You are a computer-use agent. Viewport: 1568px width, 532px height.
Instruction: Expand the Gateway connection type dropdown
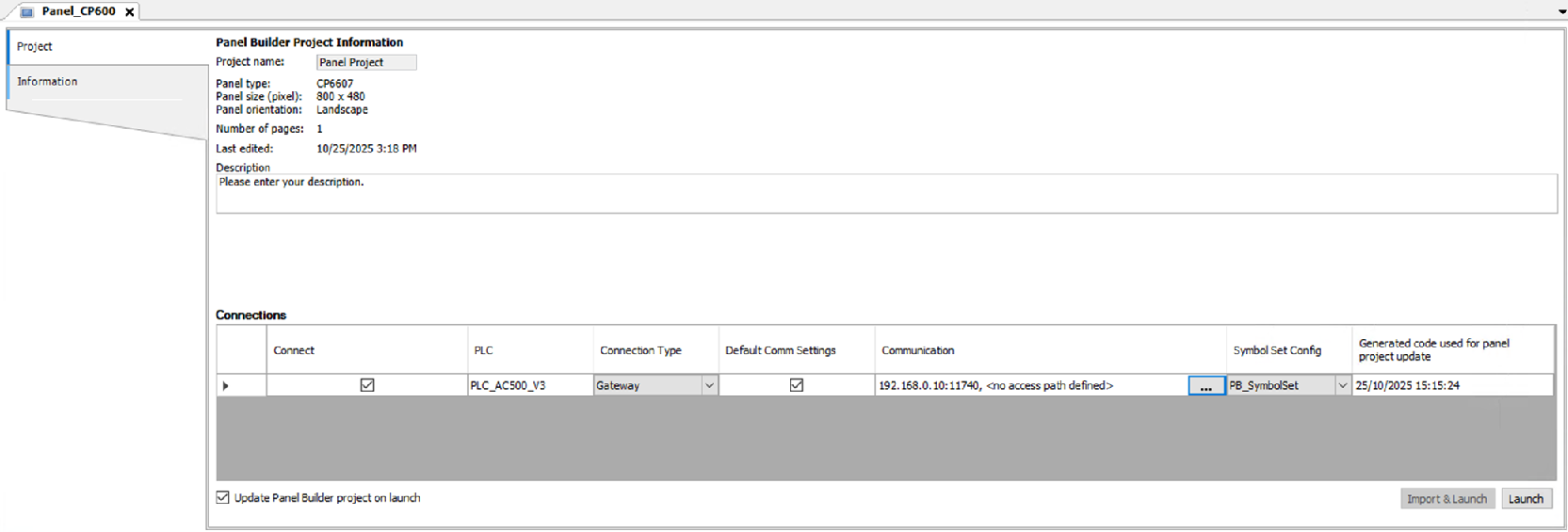point(709,385)
